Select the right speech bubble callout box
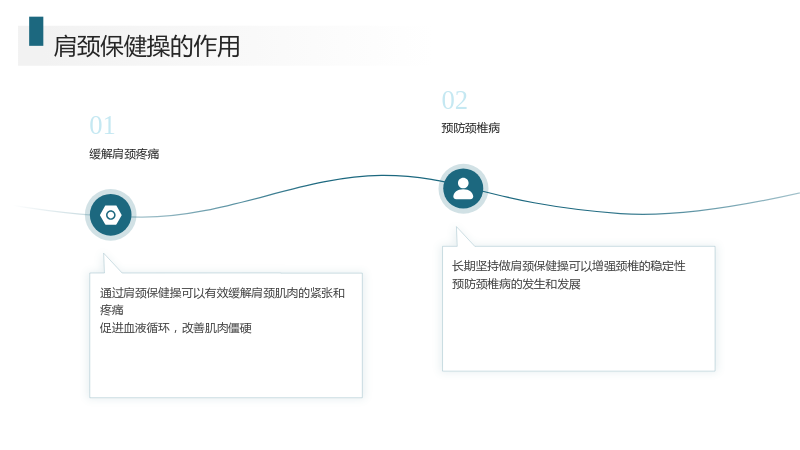This screenshot has width=800, height=450. pyautogui.click(x=579, y=309)
